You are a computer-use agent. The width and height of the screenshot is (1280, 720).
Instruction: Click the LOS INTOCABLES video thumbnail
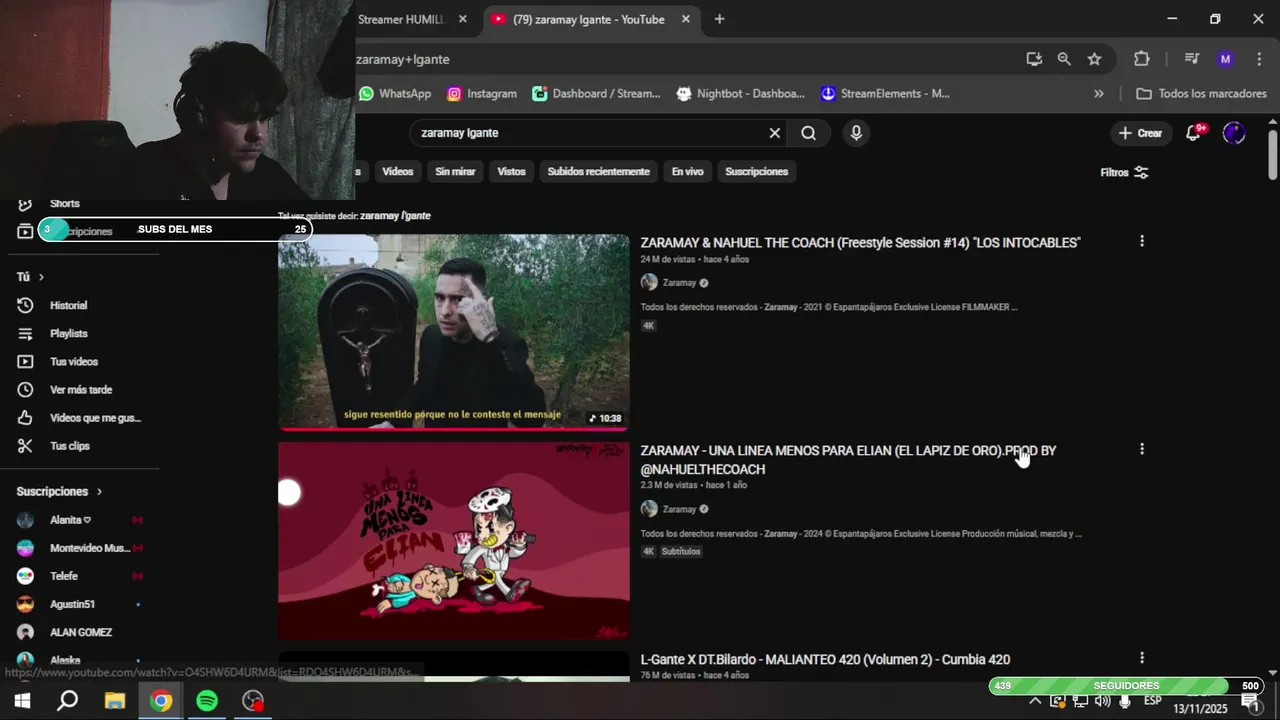click(x=454, y=332)
